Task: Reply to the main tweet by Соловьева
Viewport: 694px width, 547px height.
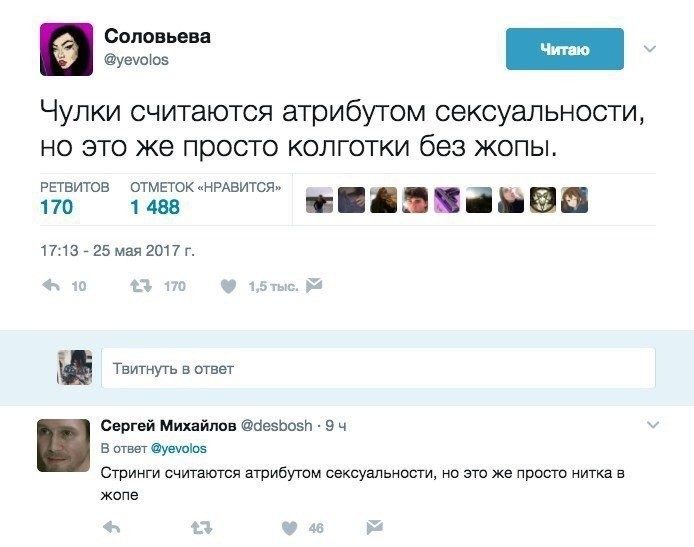Action: coord(52,286)
